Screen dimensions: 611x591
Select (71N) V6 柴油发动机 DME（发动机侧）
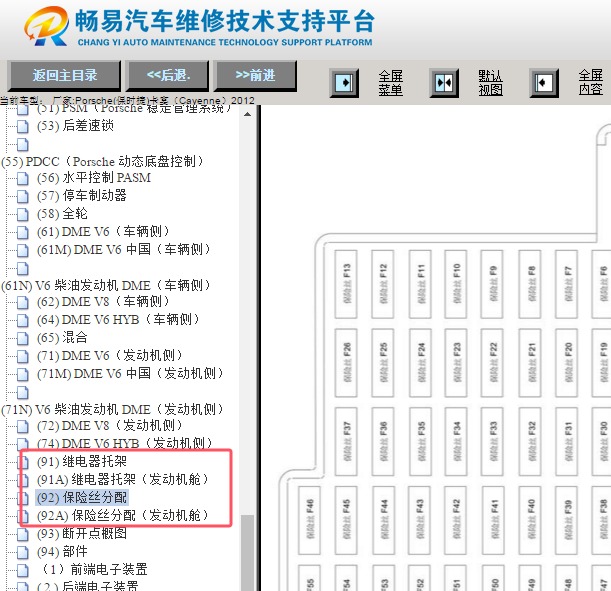(112, 409)
